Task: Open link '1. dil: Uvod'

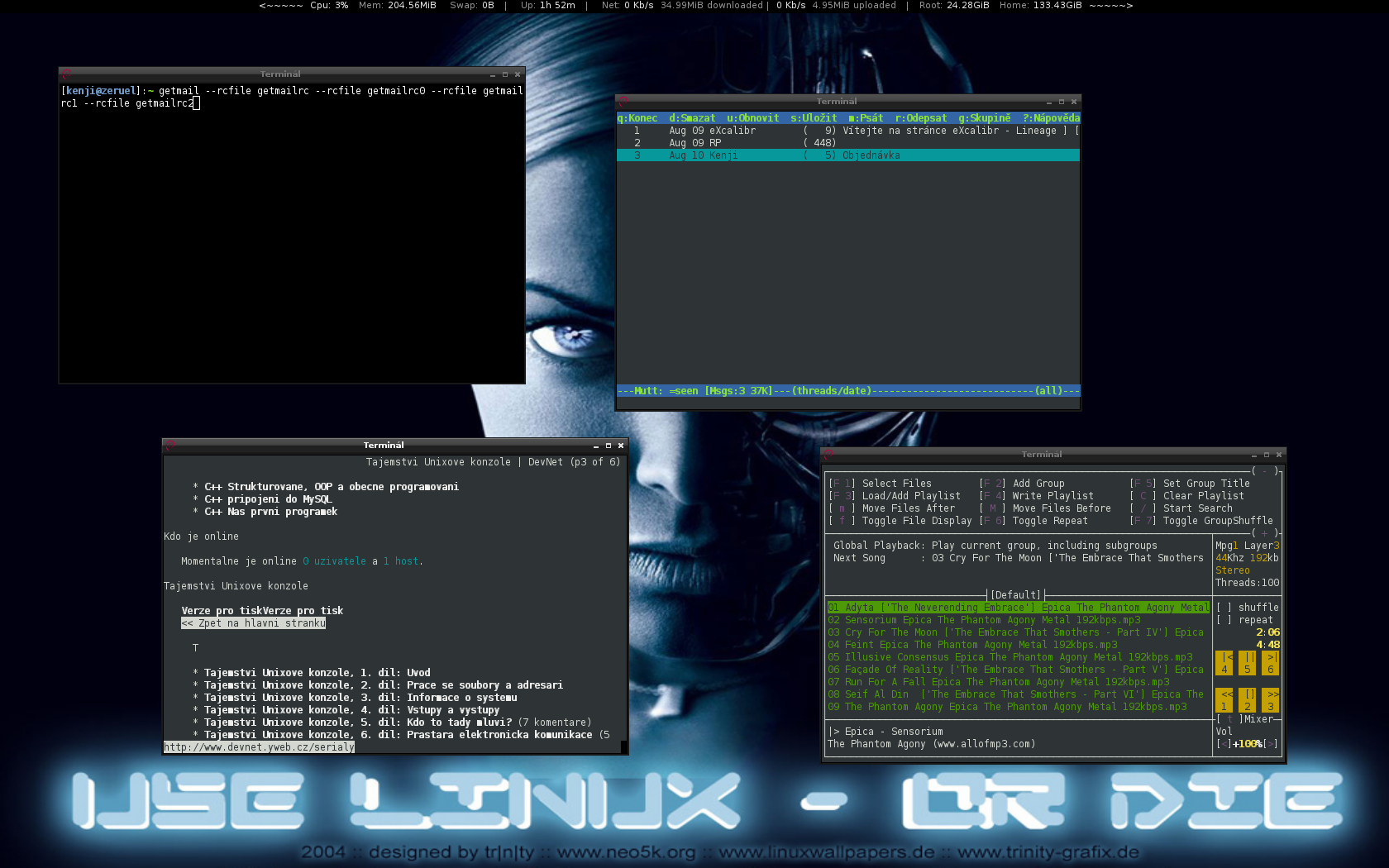Action: pyautogui.click(x=317, y=673)
